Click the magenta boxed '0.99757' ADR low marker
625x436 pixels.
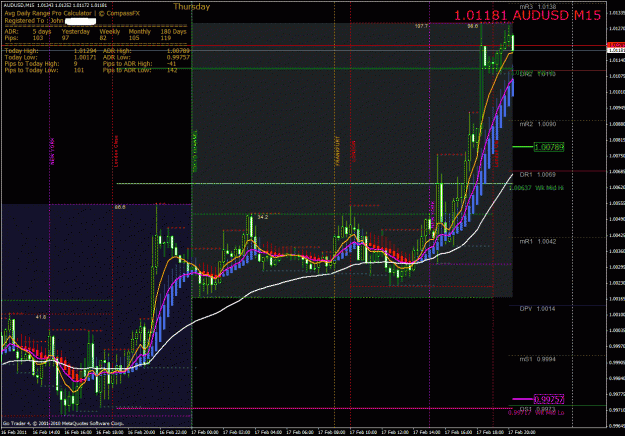(549, 399)
